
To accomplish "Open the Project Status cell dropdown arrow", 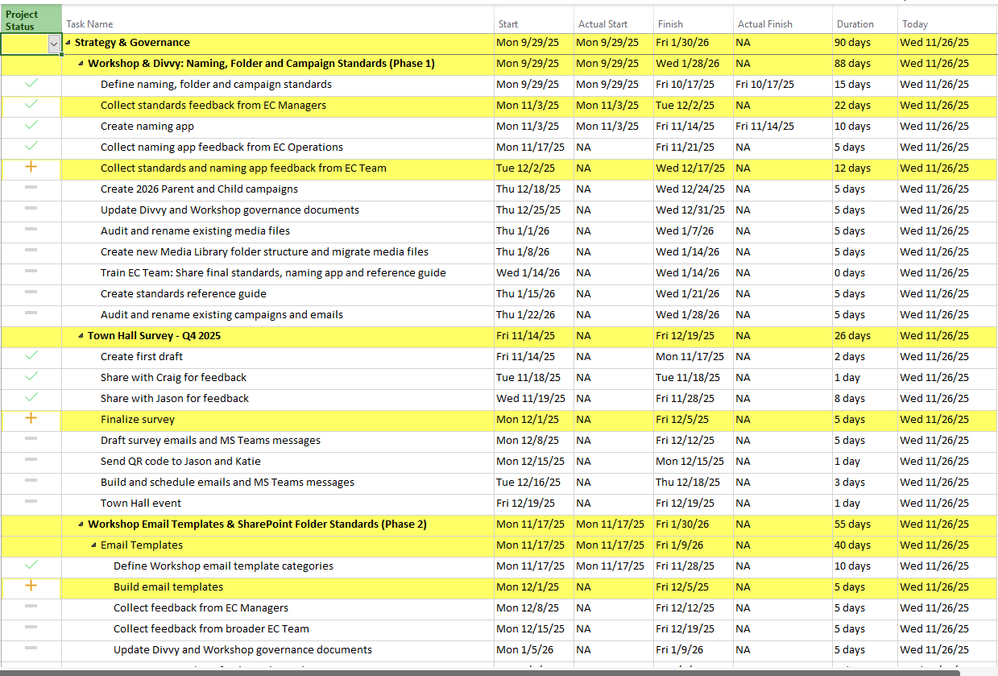I will 54,43.
